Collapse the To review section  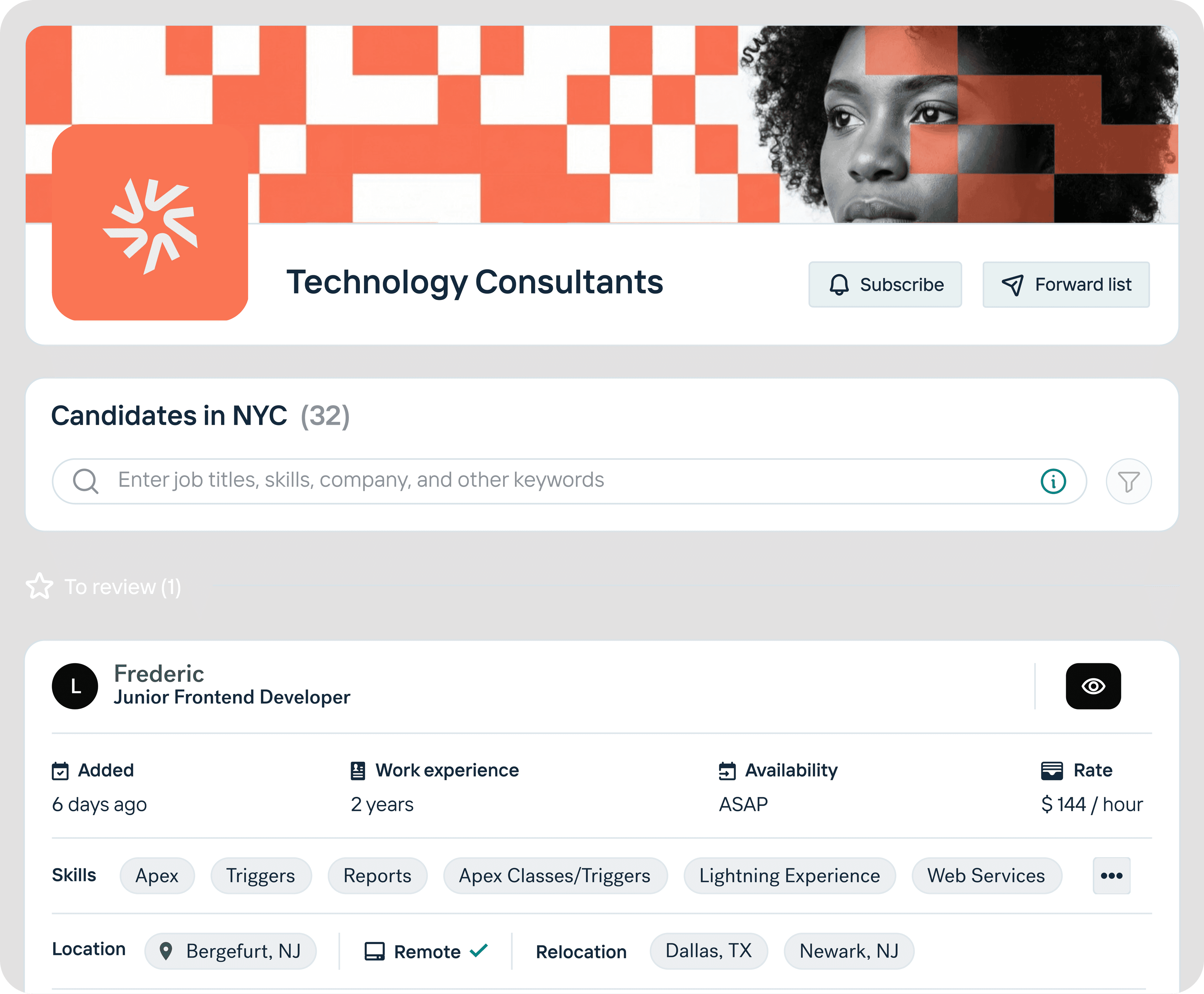coord(123,587)
